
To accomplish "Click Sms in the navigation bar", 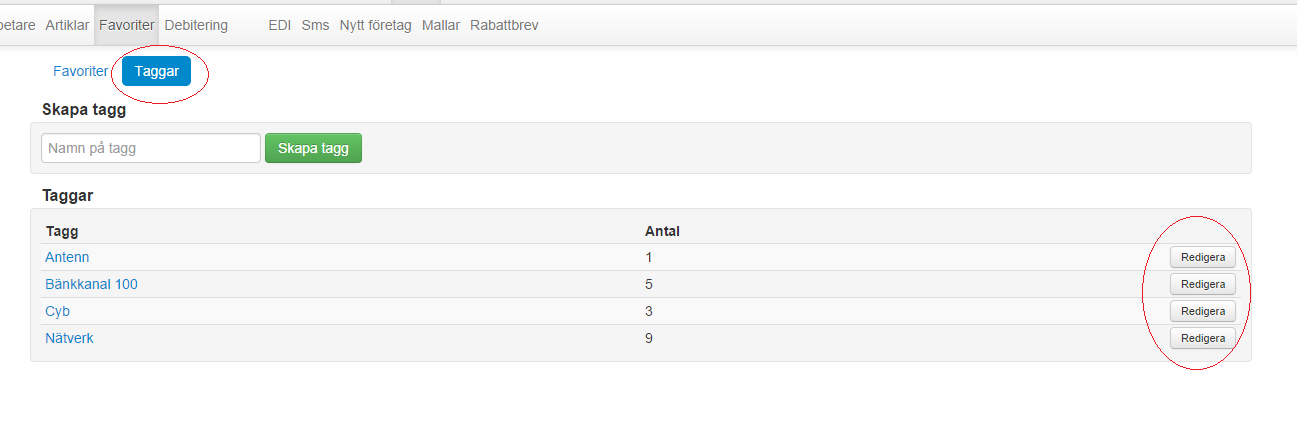I will [315, 25].
